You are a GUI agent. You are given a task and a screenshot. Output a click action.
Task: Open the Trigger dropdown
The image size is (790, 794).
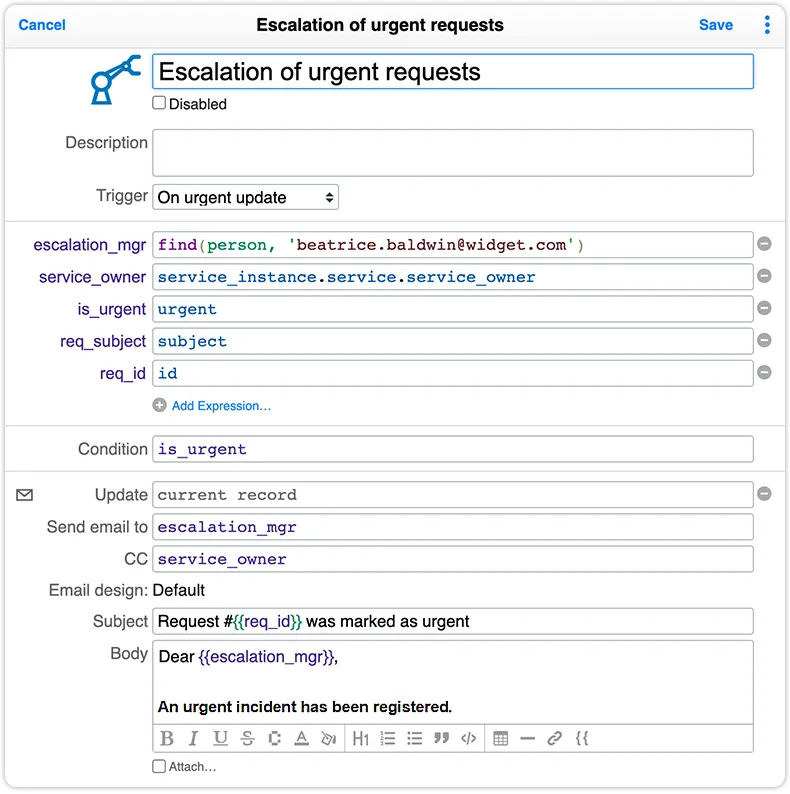pyautogui.click(x=246, y=197)
